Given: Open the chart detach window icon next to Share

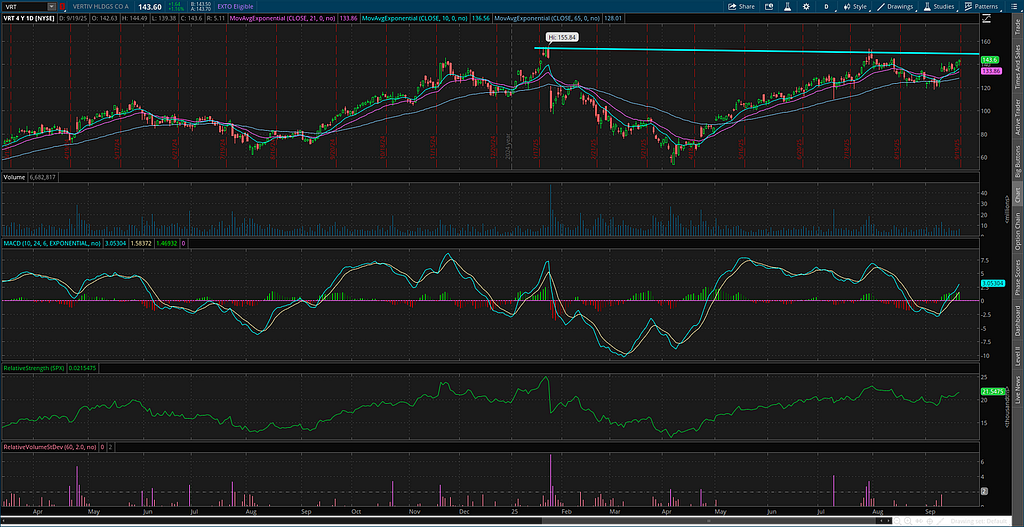Looking at the screenshot, I should pyautogui.click(x=768, y=7).
